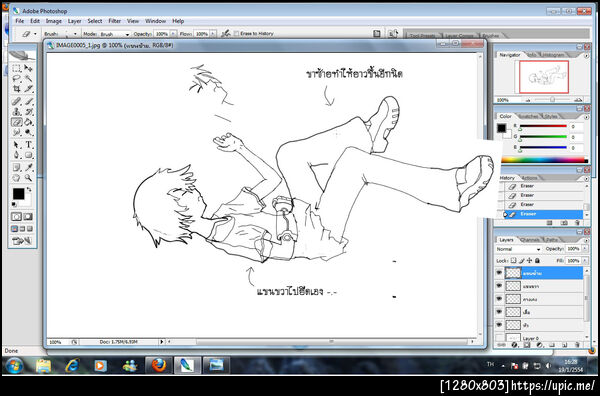The image size is (600, 396).
Task: Create a new layer from Layers panel
Action: click(x=565, y=344)
